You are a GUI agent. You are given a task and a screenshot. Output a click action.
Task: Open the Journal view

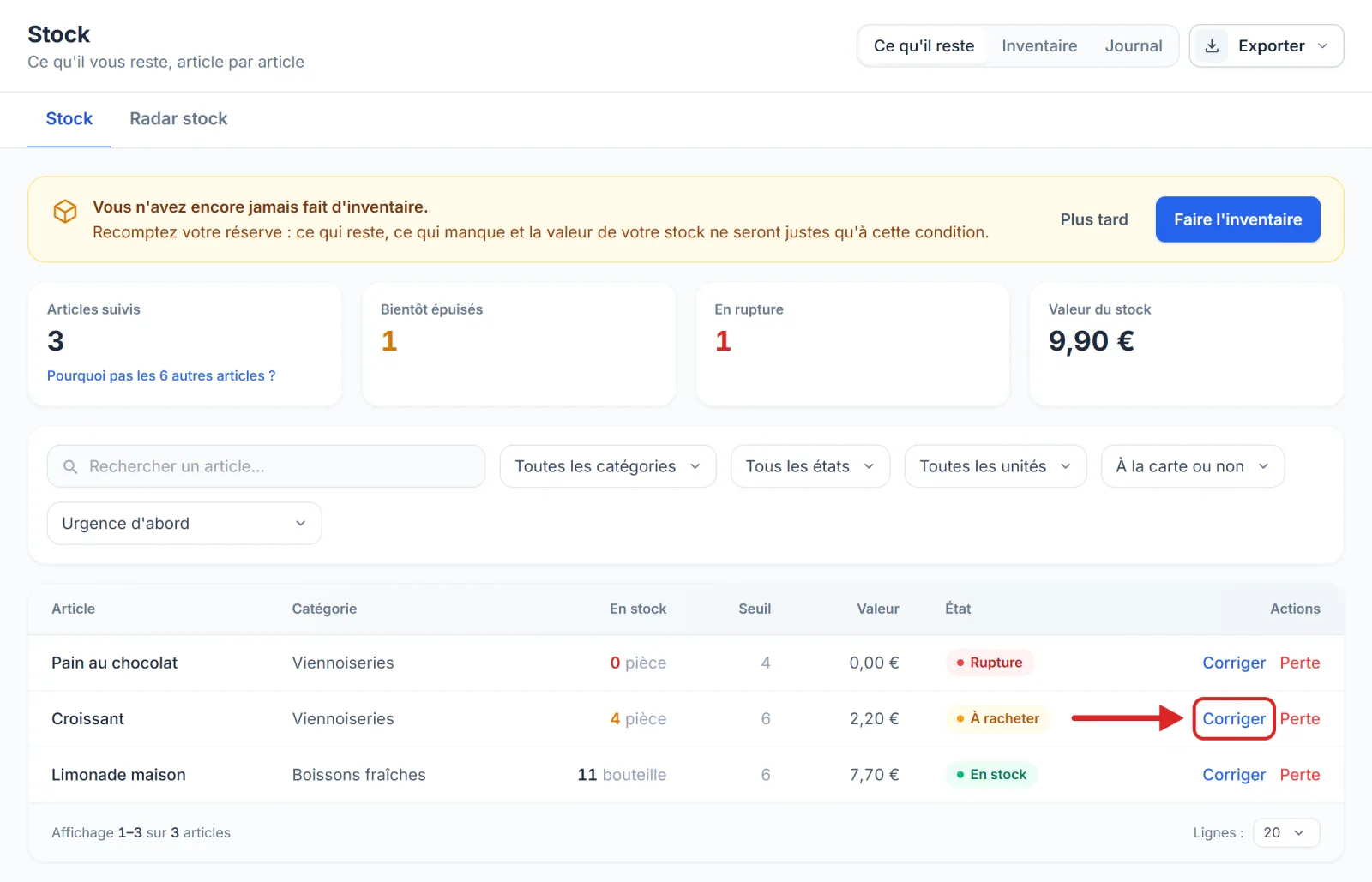pyautogui.click(x=1134, y=46)
